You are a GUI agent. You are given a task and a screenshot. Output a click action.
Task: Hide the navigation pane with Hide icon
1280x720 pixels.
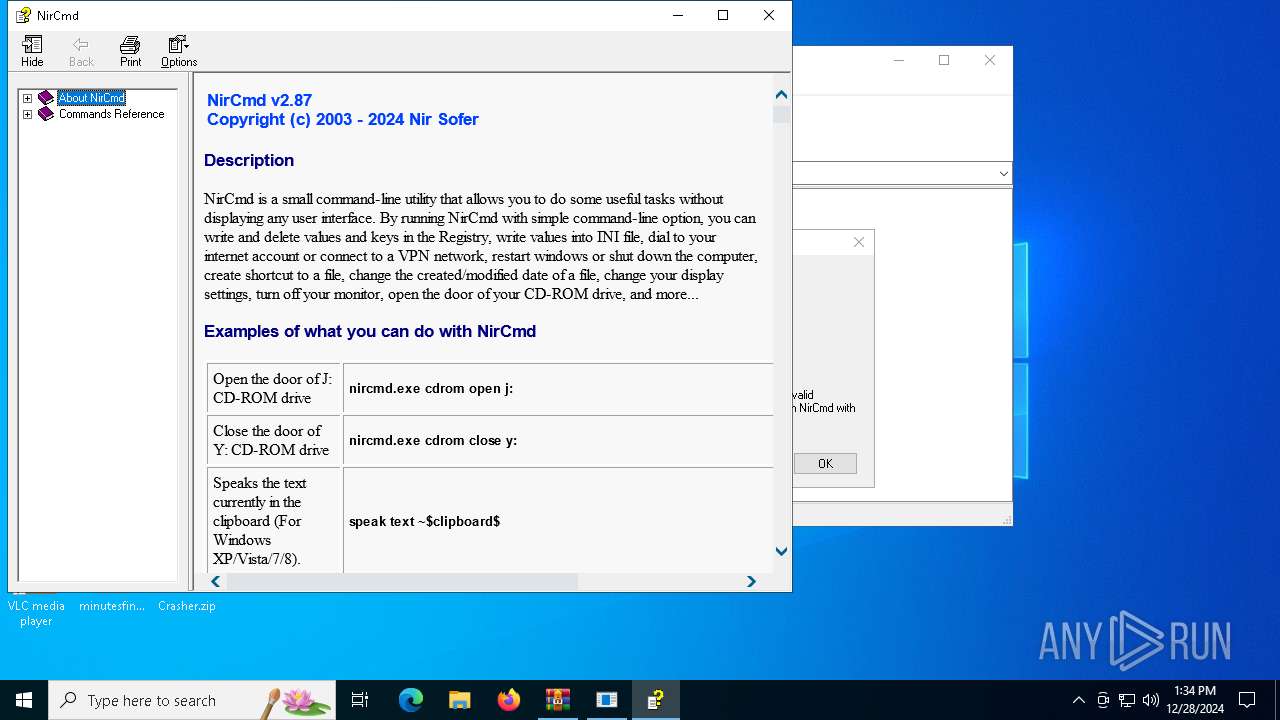32,51
